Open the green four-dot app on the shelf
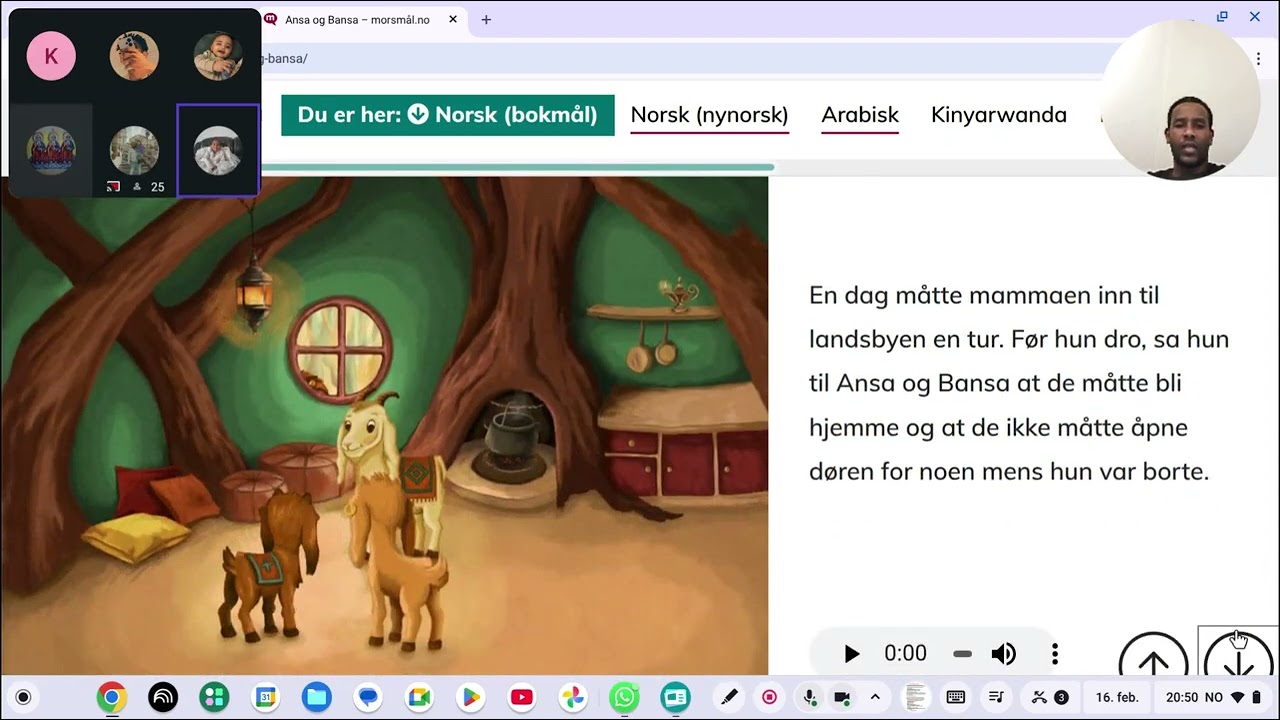Viewport: 1280px width, 720px height. pos(214,697)
